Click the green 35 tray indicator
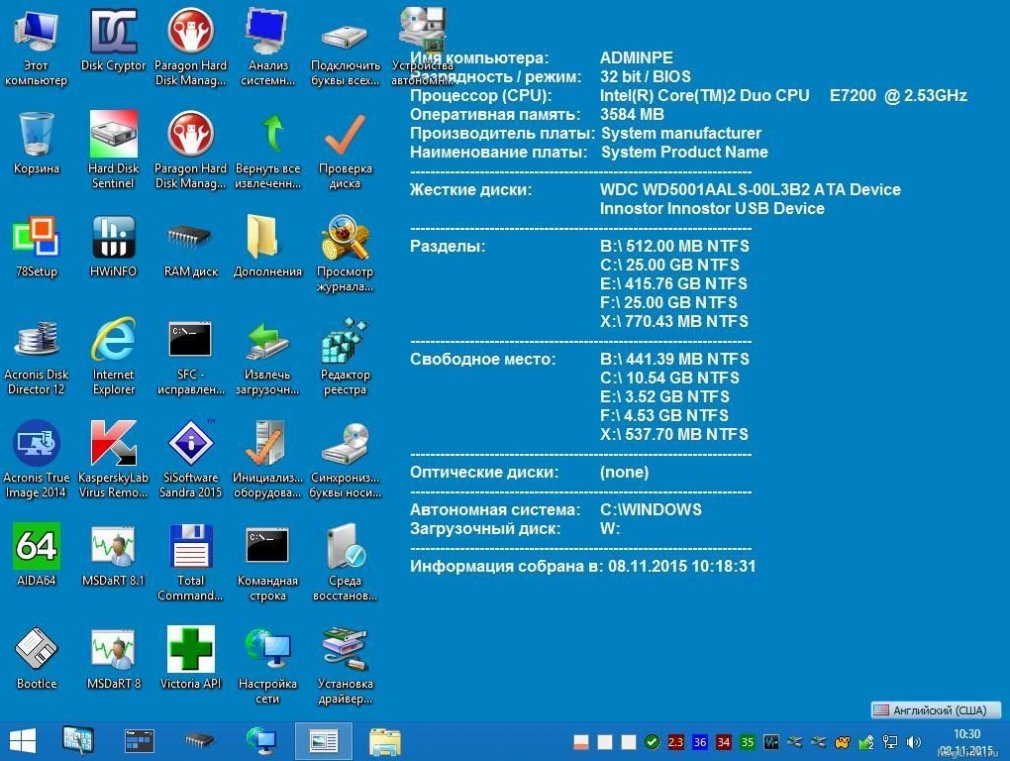The image size is (1010, 761). click(747, 742)
